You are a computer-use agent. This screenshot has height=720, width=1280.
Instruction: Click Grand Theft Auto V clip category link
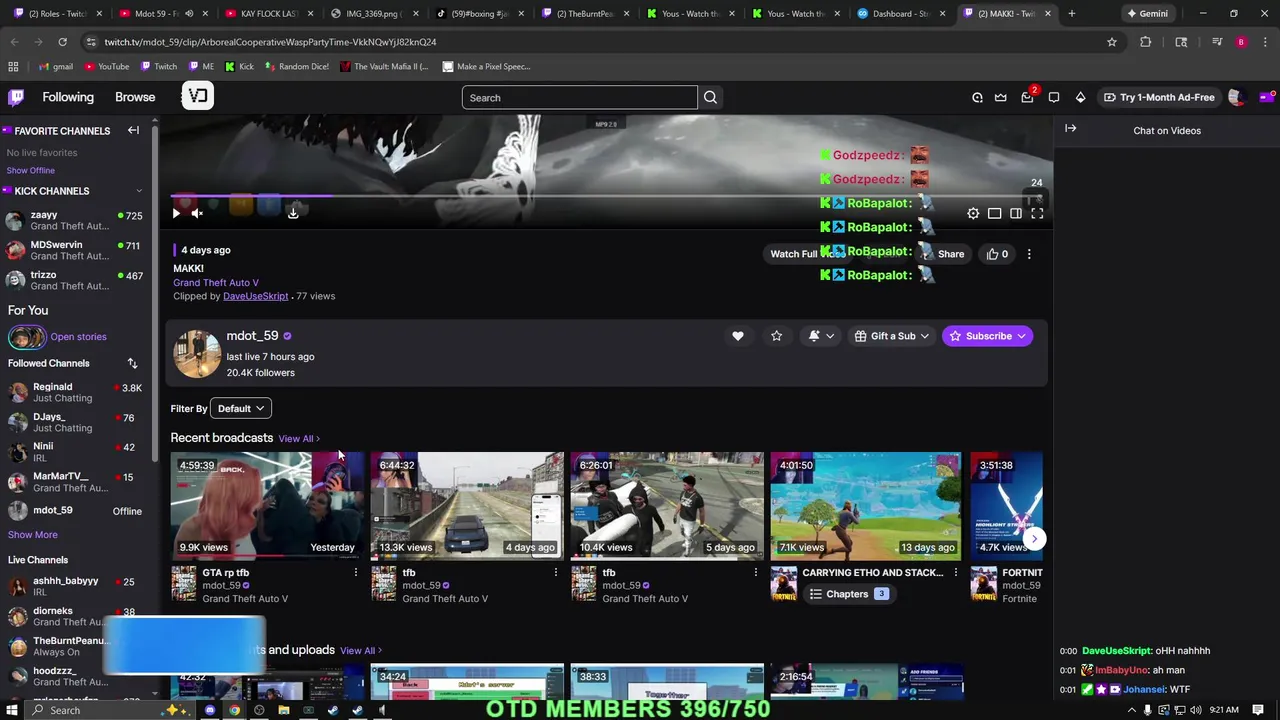click(216, 283)
